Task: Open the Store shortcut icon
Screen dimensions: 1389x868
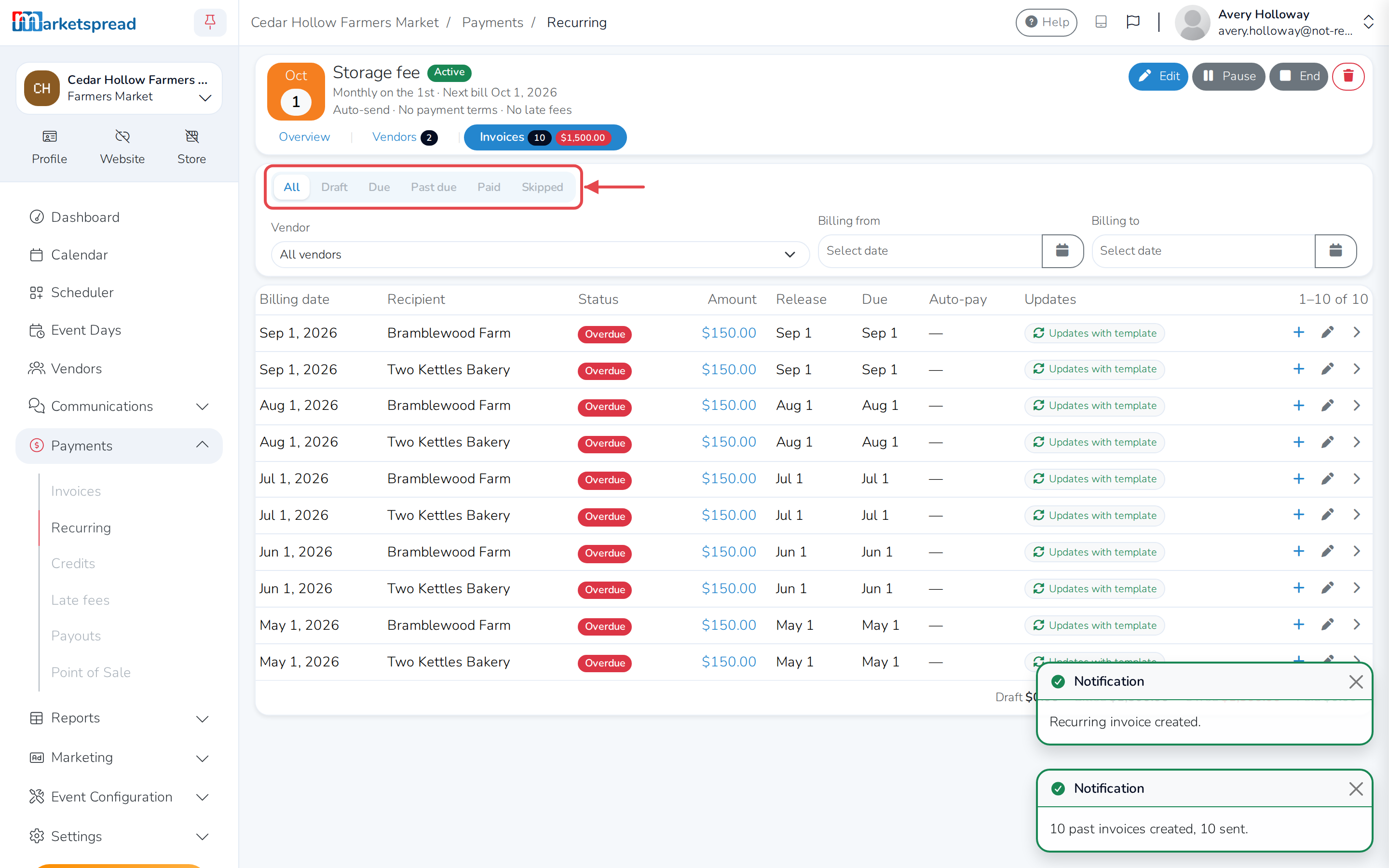Action: point(191,147)
